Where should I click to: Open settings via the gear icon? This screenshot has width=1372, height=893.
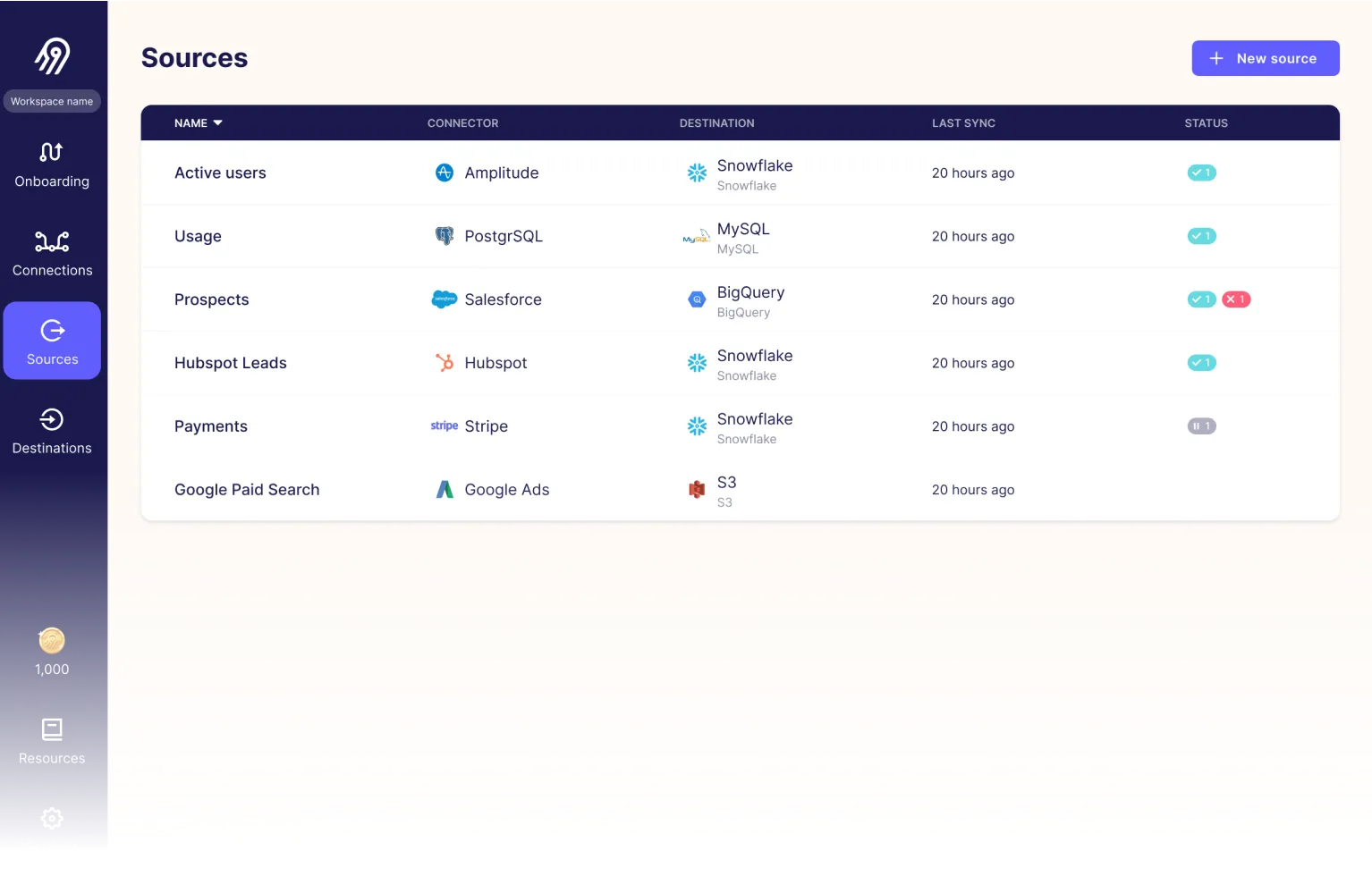click(x=52, y=818)
